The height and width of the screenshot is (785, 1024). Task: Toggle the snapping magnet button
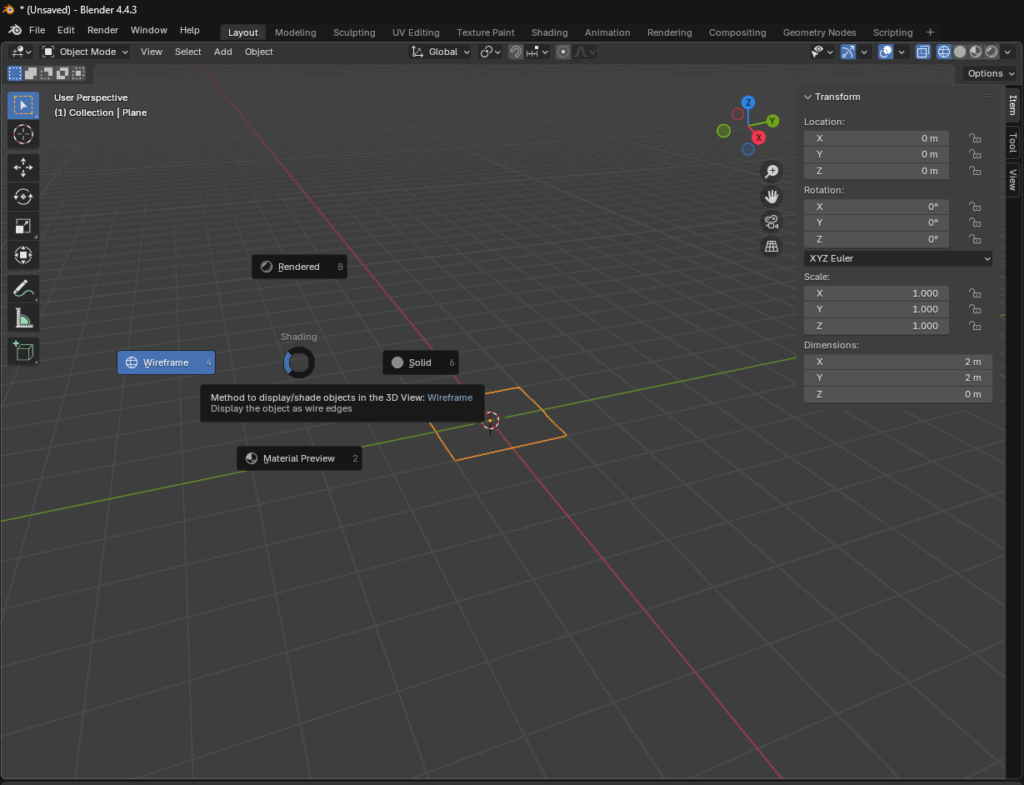pos(515,52)
